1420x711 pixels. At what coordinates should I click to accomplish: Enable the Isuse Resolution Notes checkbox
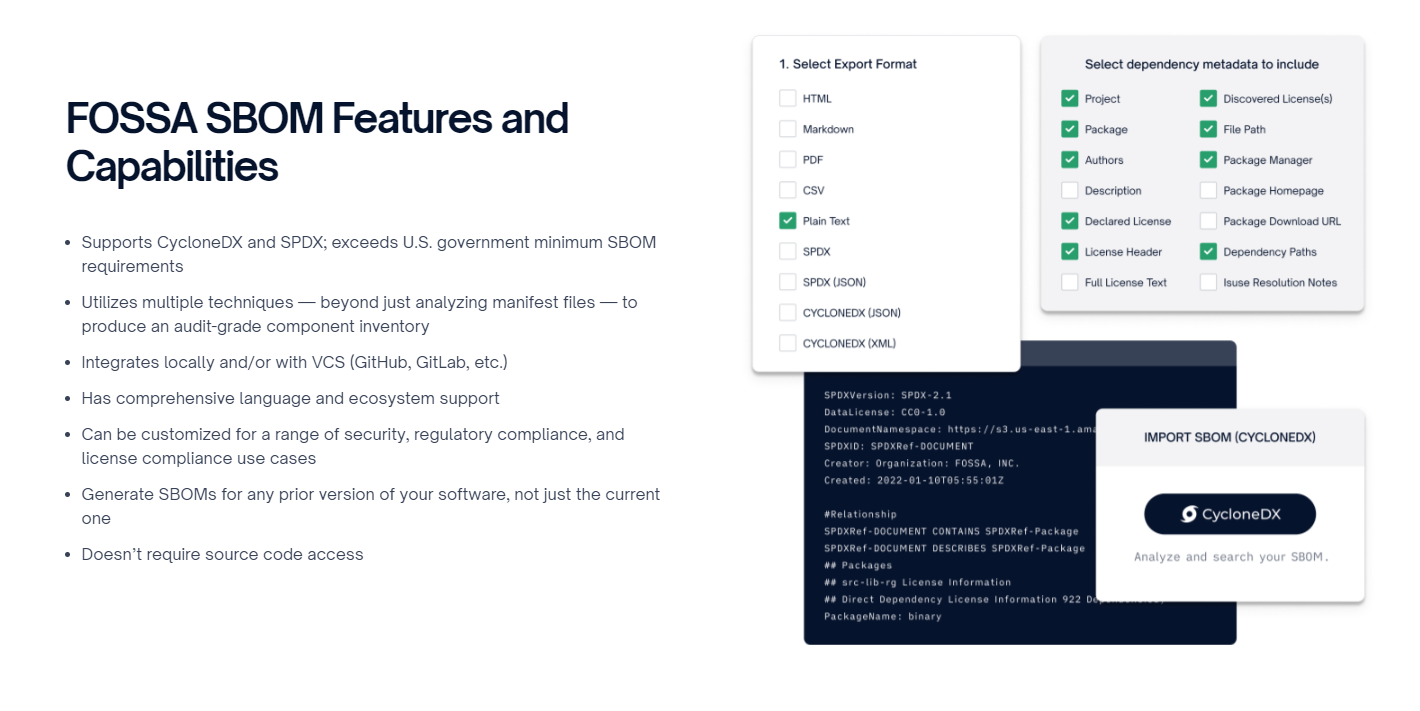[1208, 282]
